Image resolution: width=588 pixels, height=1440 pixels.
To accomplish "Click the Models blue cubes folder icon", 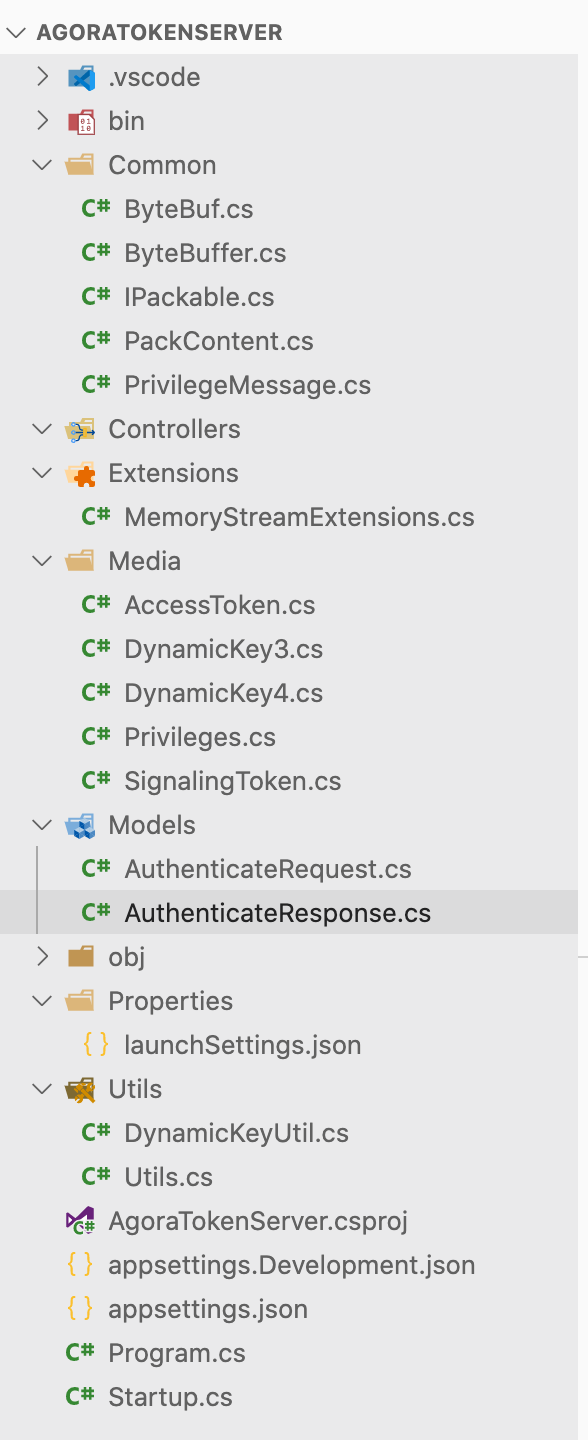I will (x=80, y=825).
